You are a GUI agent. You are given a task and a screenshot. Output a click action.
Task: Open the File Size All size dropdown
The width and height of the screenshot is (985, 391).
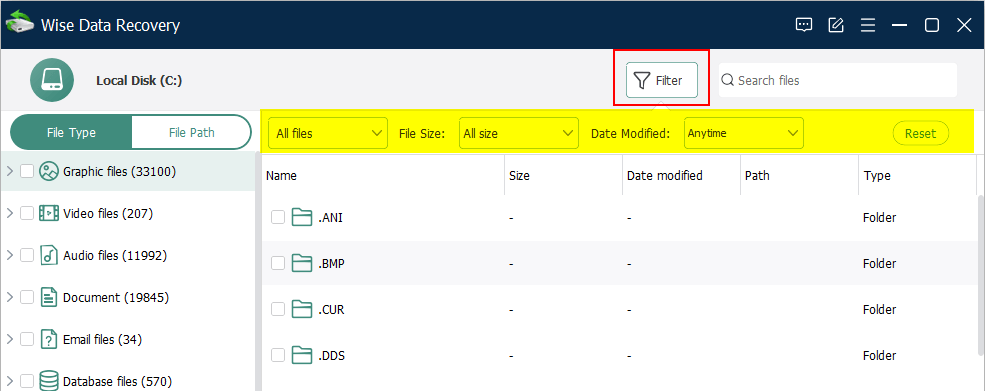519,133
